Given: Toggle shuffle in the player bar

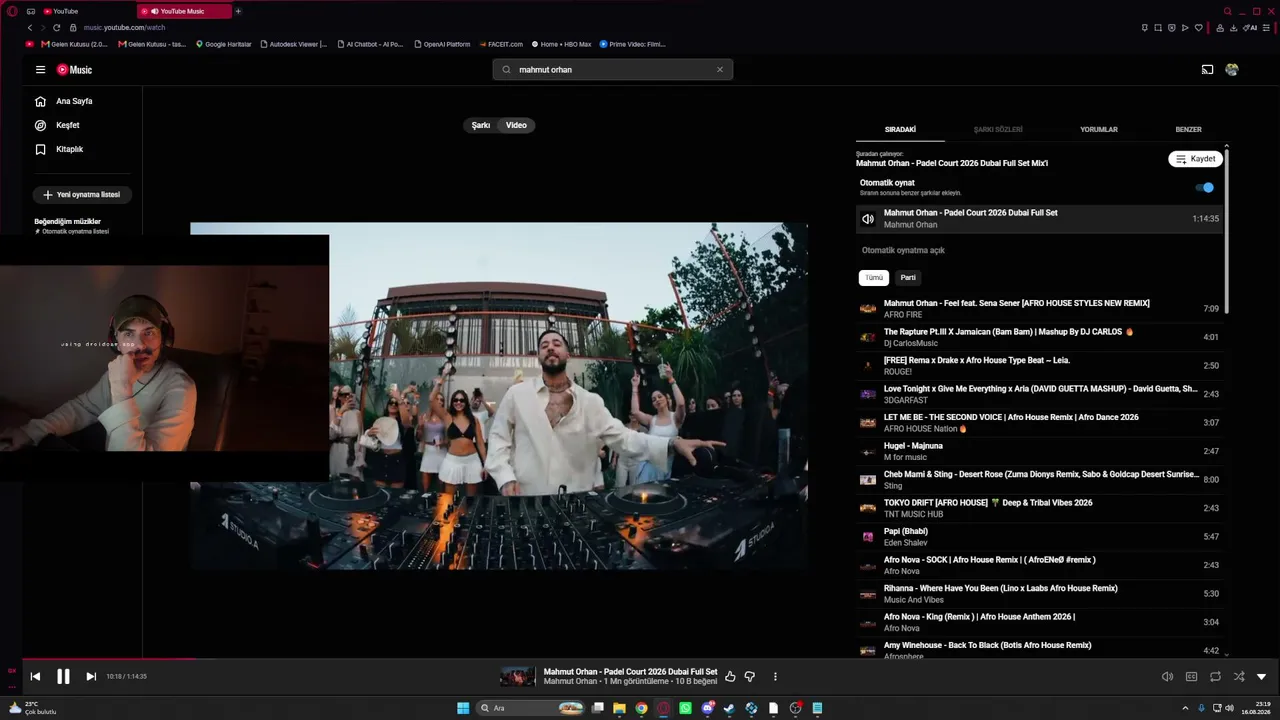Looking at the screenshot, I should point(1239,677).
